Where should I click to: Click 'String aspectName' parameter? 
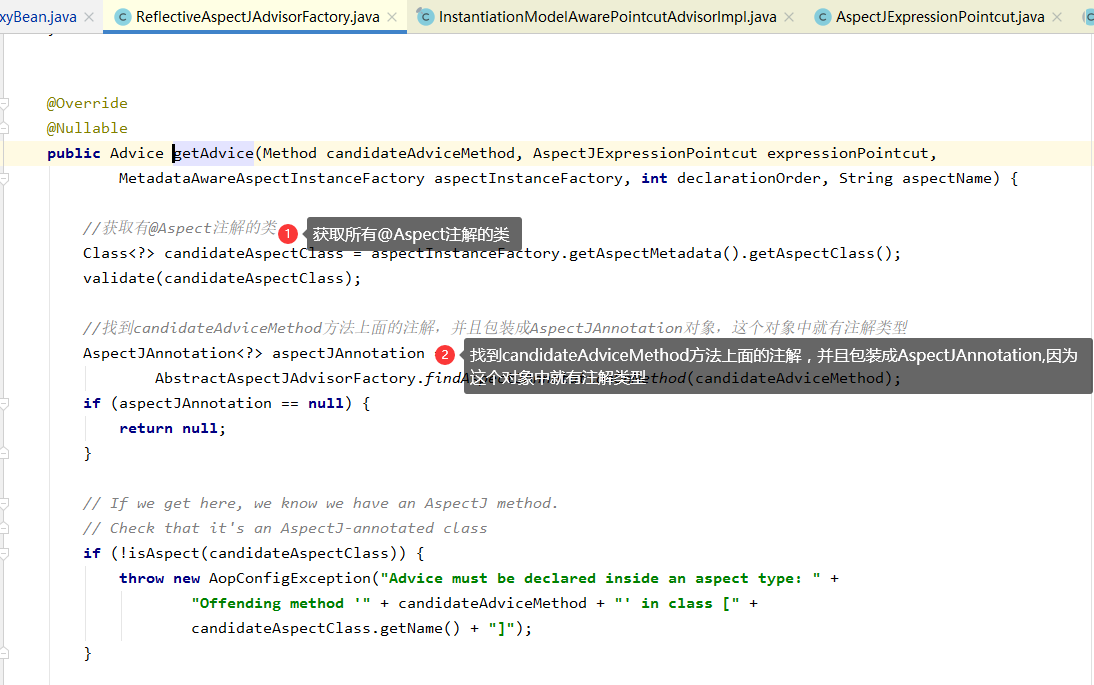coord(915,179)
